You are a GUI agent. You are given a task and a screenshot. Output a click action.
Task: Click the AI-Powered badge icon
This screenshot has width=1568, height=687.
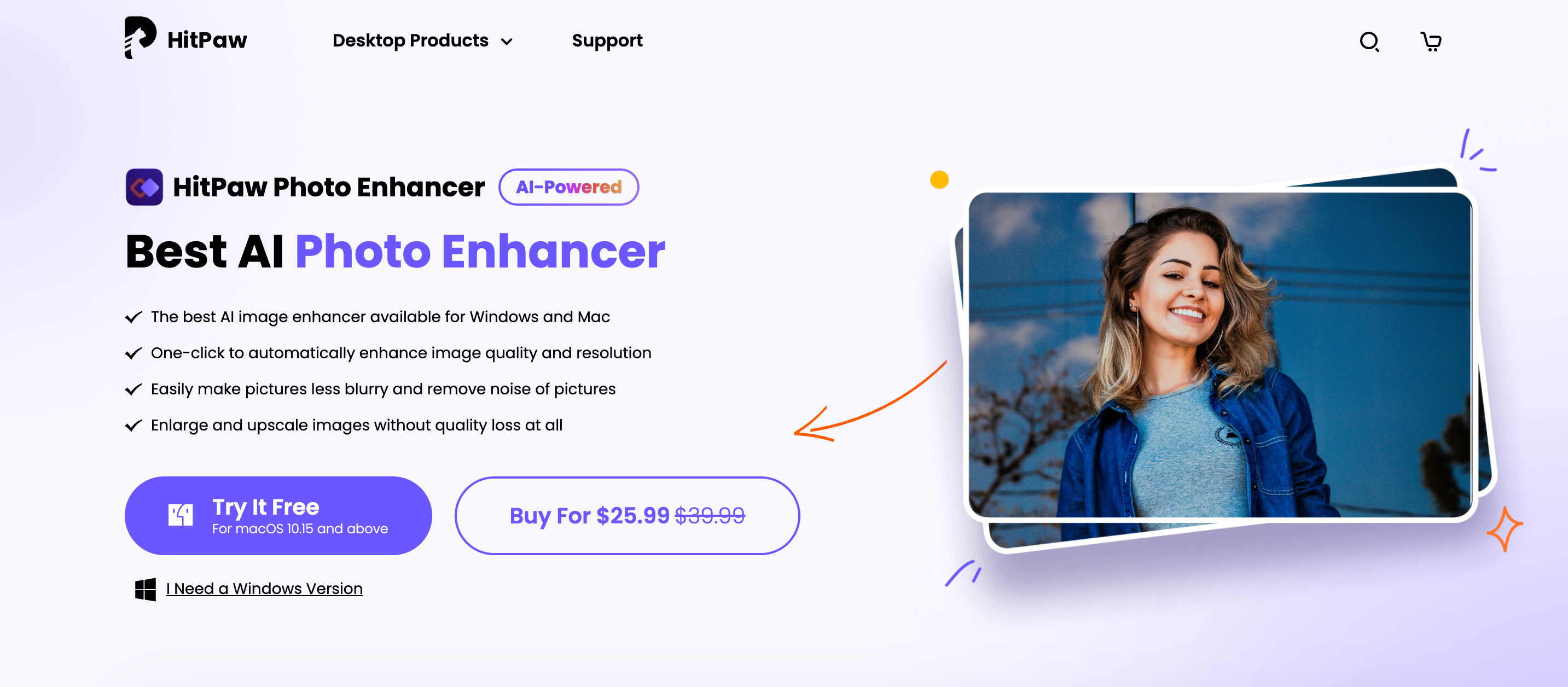(568, 187)
